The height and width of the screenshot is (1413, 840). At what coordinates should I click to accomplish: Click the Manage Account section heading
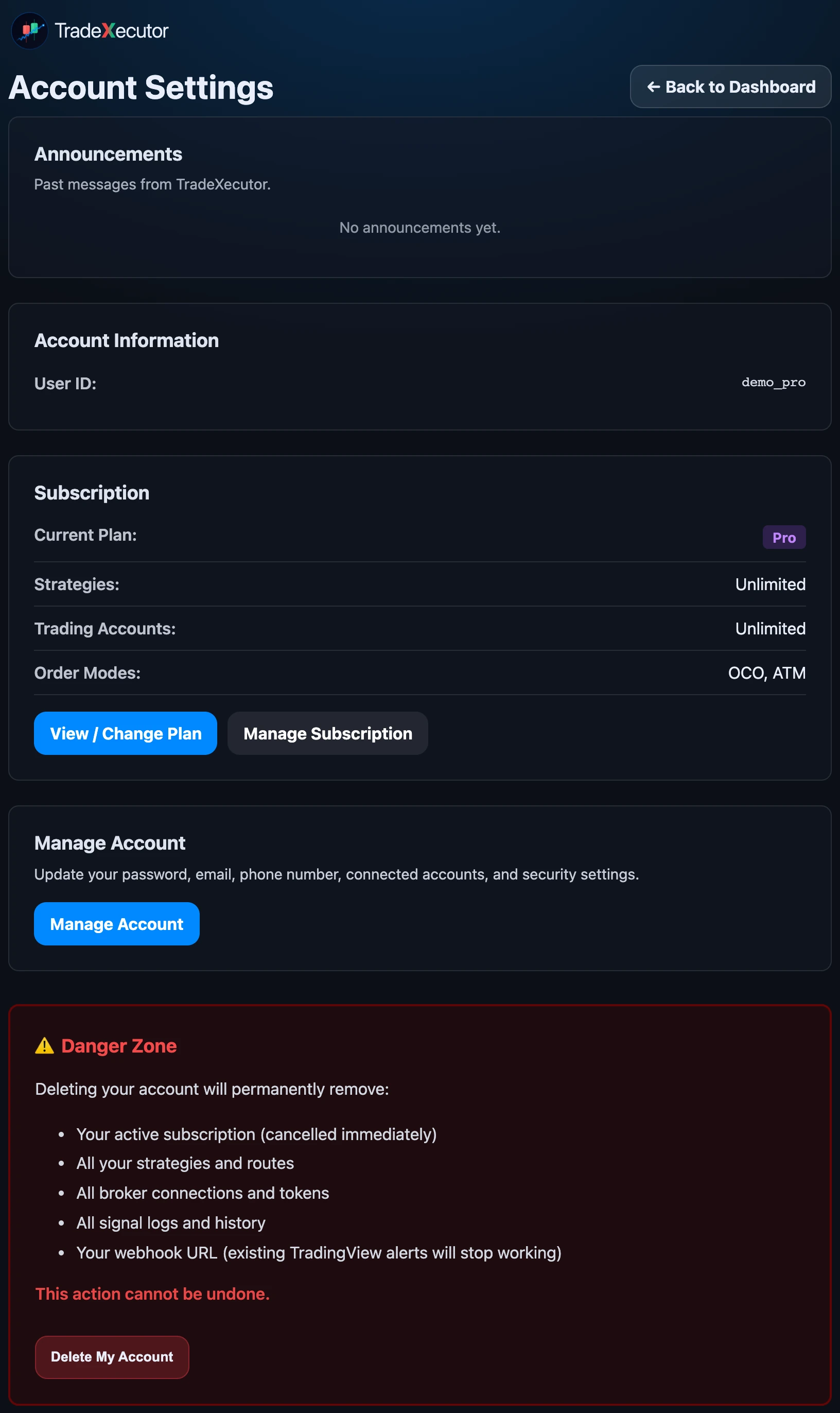(110, 843)
